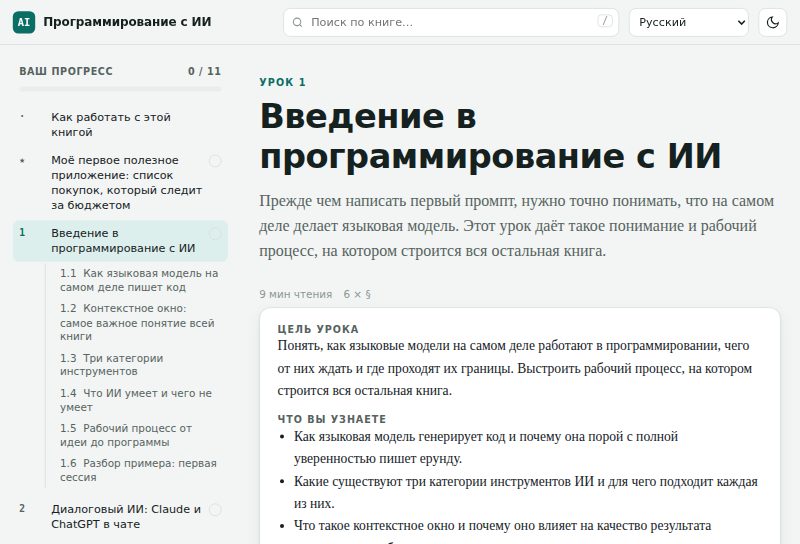Go to section 1.3 'Три категории инструментов'
The width and height of the screenshot is (800, 544).
(x=139, y=364)
